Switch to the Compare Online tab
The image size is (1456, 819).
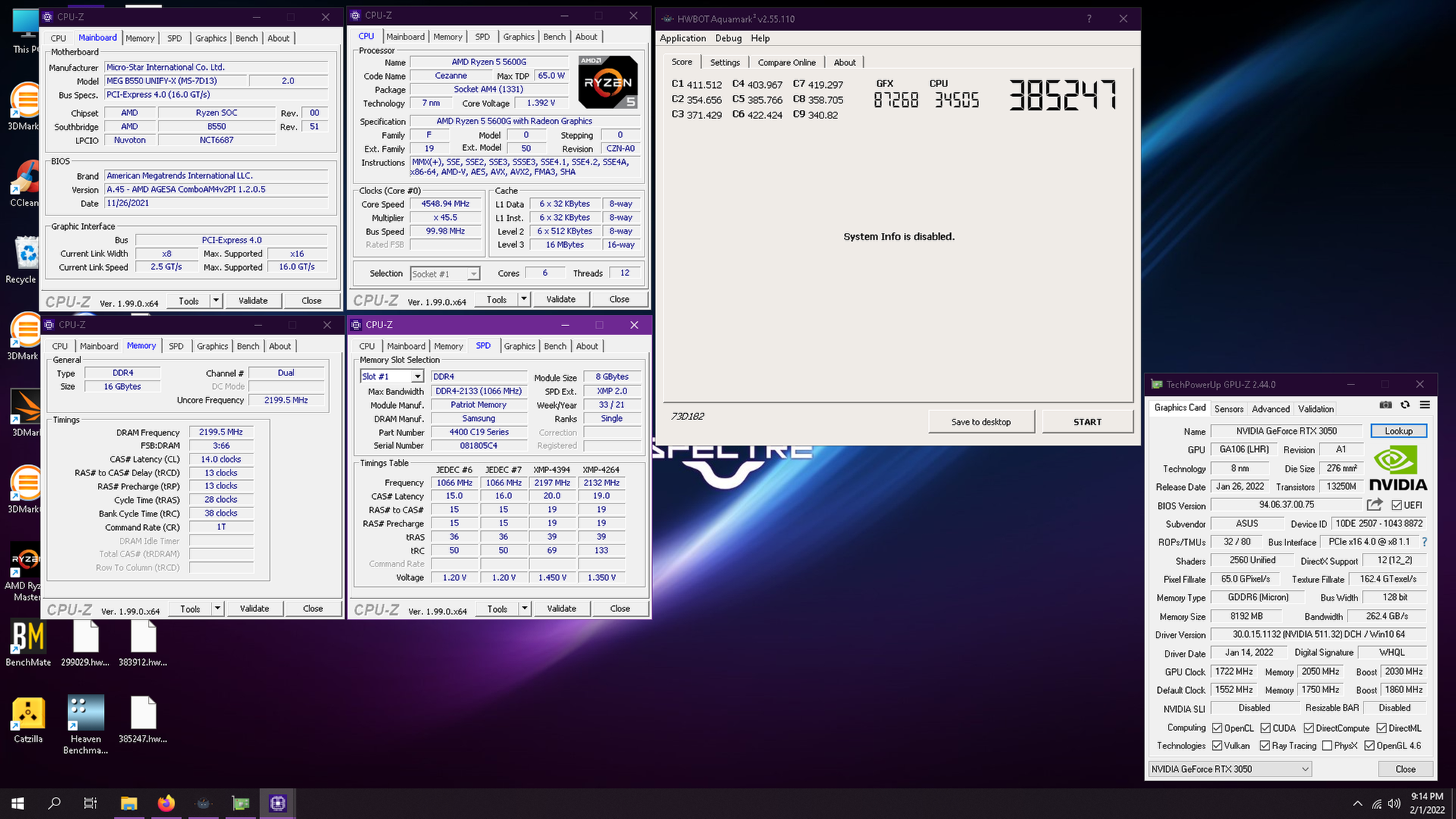(x=786, y=62)
